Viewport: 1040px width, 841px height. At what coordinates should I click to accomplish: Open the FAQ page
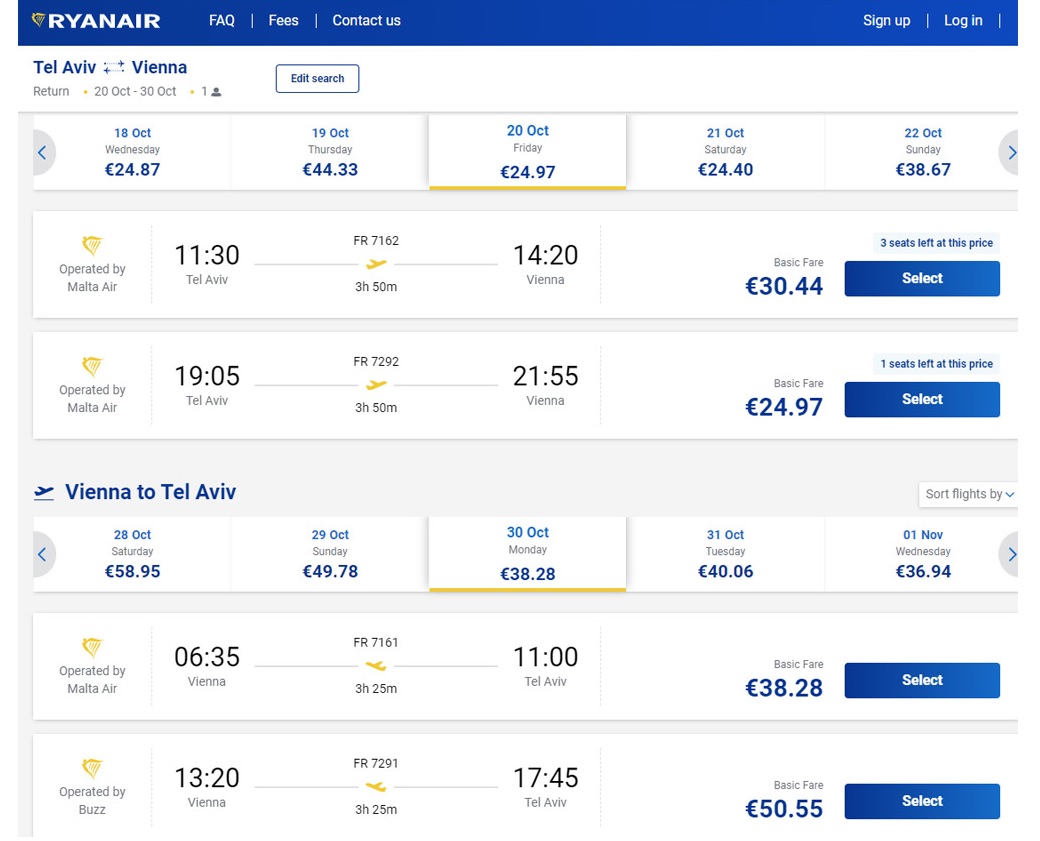pos(222,21)
